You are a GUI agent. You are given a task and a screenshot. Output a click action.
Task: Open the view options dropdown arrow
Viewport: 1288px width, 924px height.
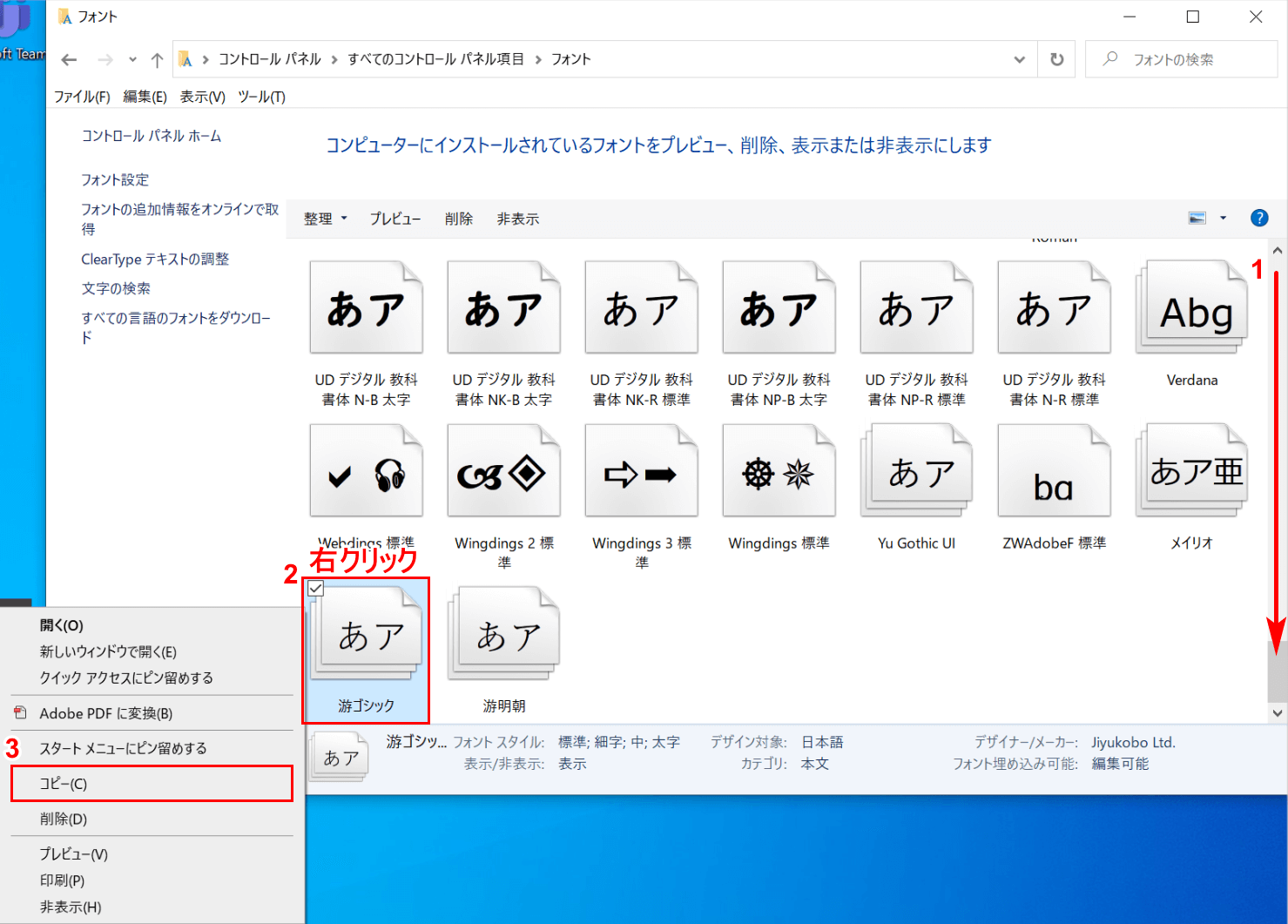(x=1224, y=218)
